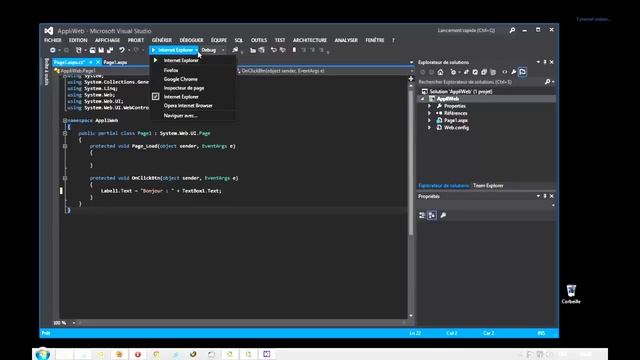Open the DÉBOGUER menu

click(x=191, y=40)
